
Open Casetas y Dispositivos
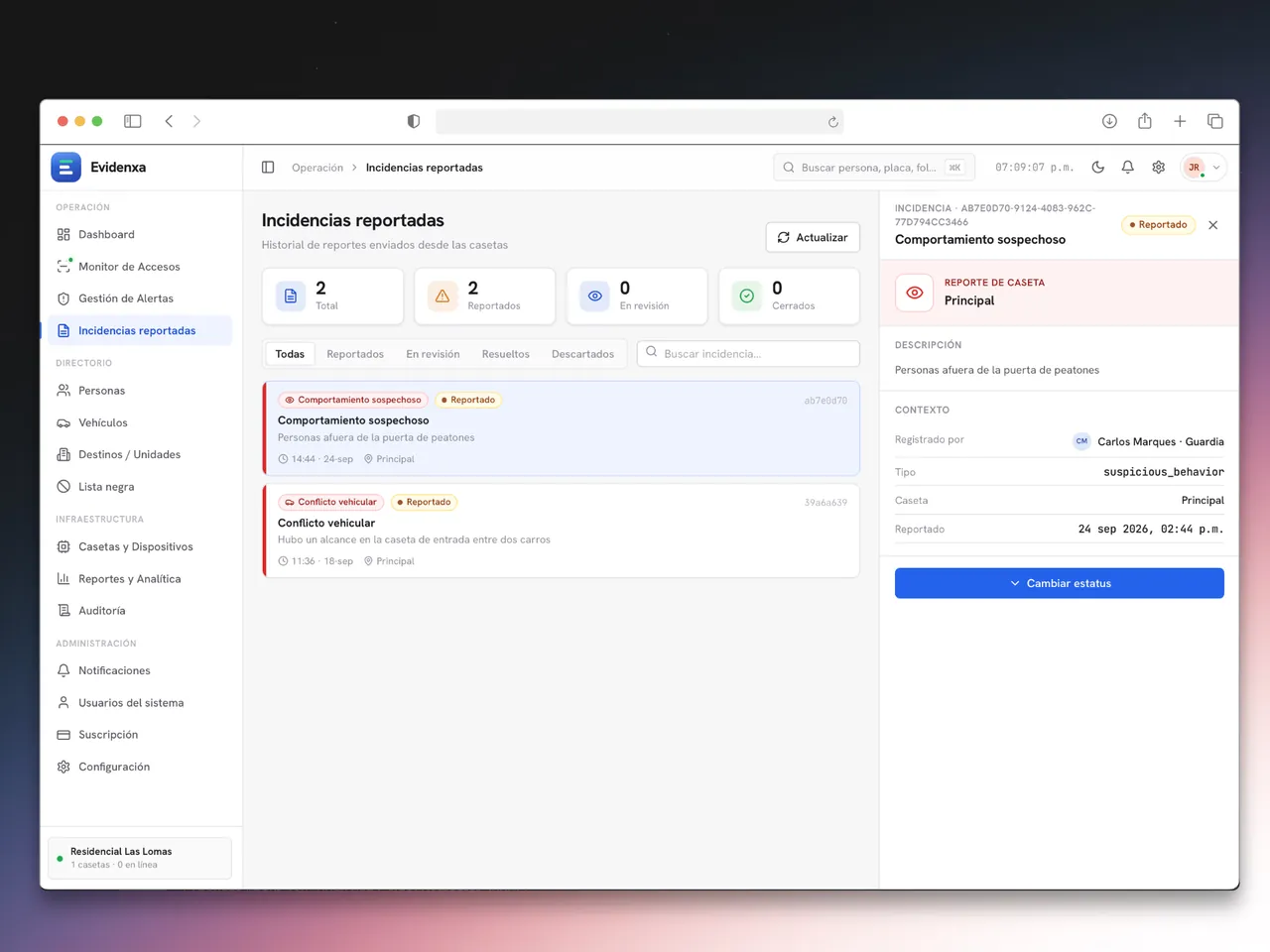coord(140,546)
